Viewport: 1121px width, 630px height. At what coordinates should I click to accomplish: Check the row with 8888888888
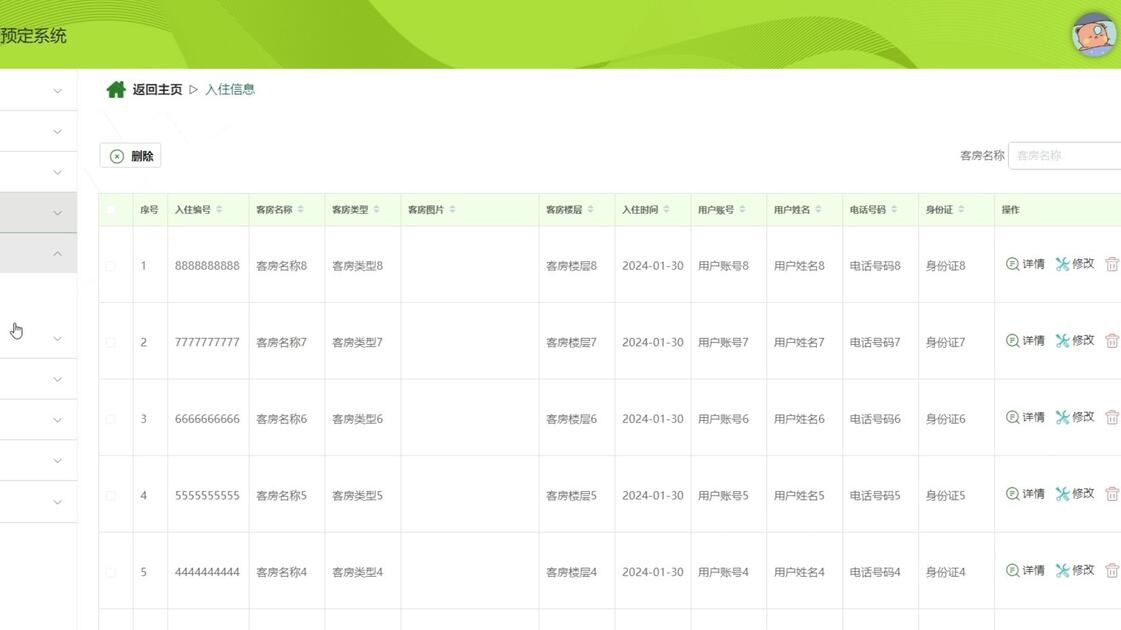pyautogui.click(x=111, y=265)
